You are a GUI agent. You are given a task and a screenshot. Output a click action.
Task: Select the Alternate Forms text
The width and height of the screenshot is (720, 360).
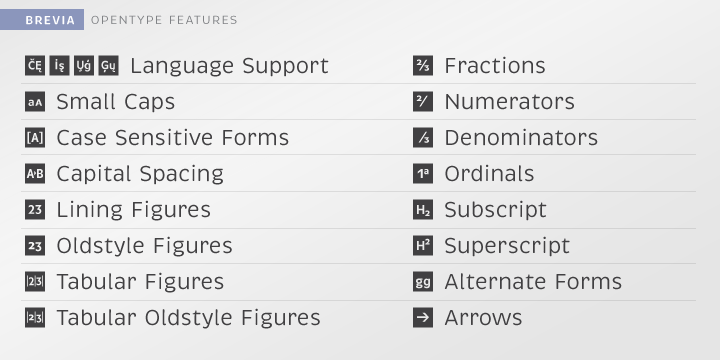coord(533,281)
